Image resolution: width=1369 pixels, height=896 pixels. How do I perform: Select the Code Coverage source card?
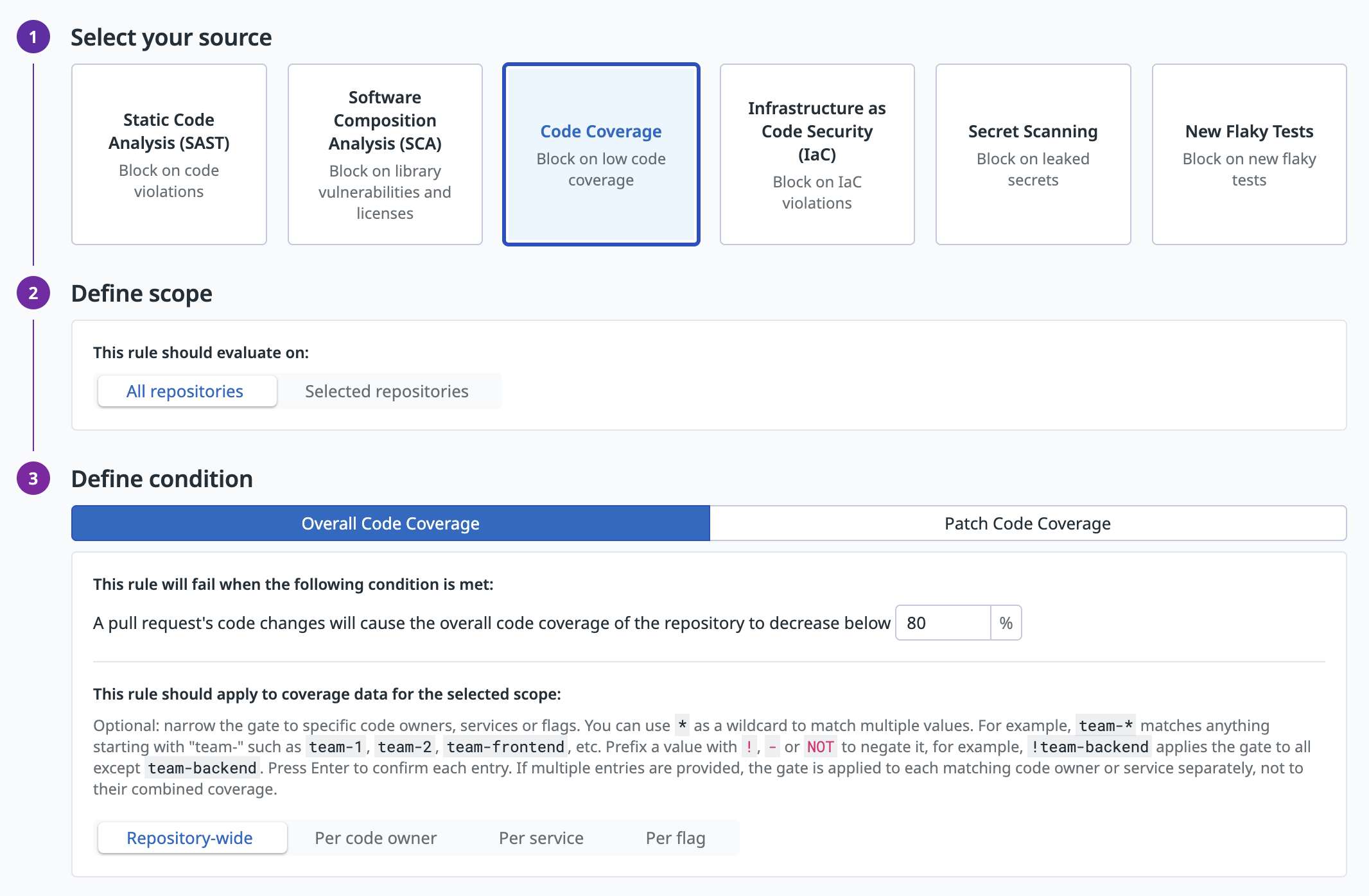(x=601, y=154)
